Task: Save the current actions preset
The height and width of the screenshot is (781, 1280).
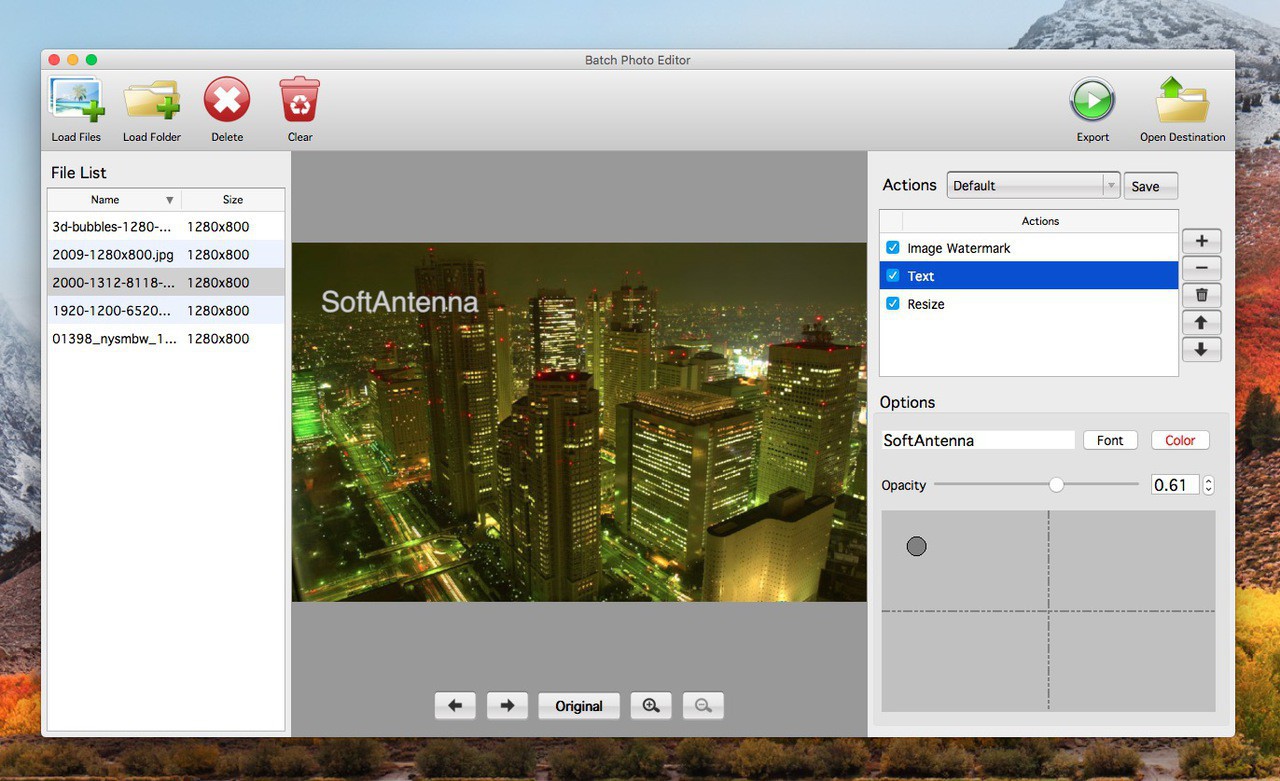Action: pos(1150,186)
